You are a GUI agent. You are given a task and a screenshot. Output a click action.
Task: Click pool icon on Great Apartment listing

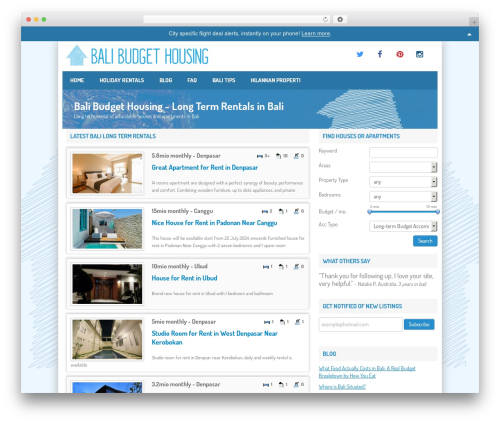pyautogui.click(x=296, y=156)
